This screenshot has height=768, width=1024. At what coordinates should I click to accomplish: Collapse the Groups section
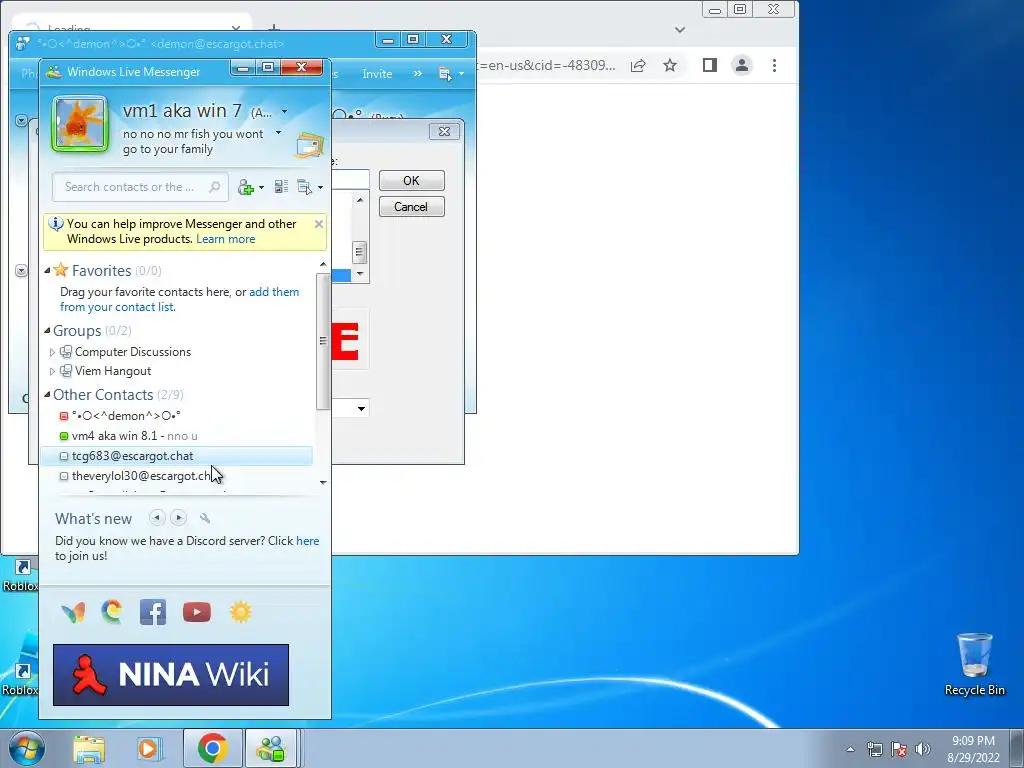pos(47,331)
